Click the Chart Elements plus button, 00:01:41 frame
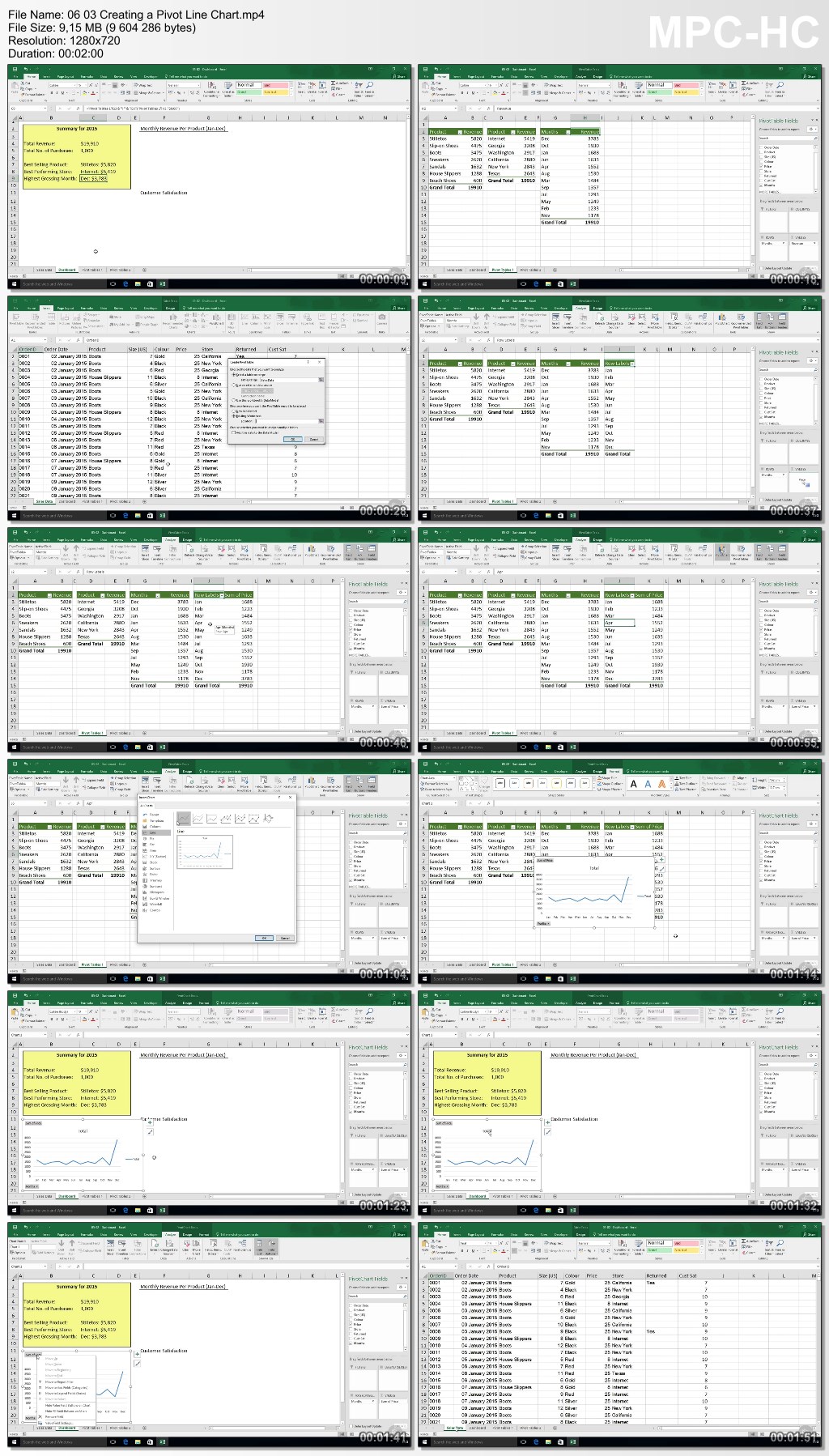 (137, 1354)
